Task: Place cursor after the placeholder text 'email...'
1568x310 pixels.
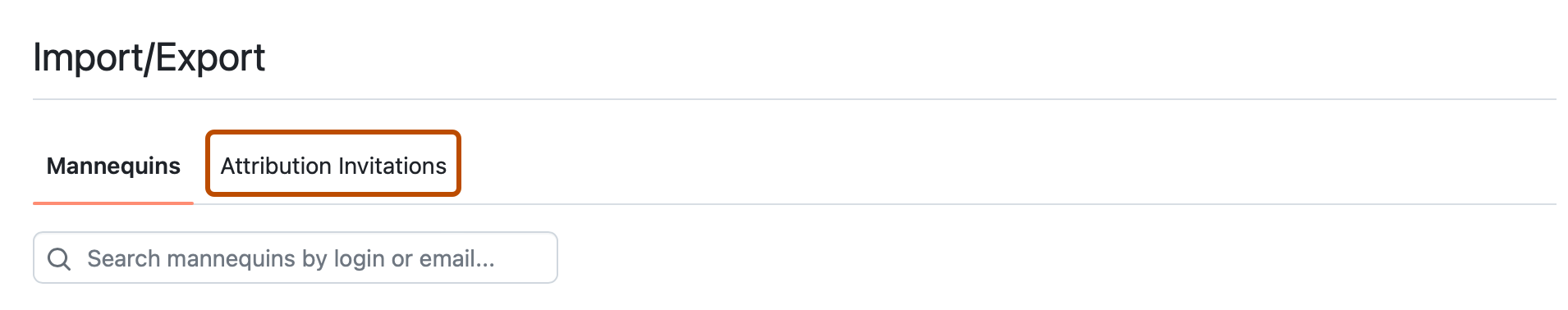Action: [x=497, y=259]
